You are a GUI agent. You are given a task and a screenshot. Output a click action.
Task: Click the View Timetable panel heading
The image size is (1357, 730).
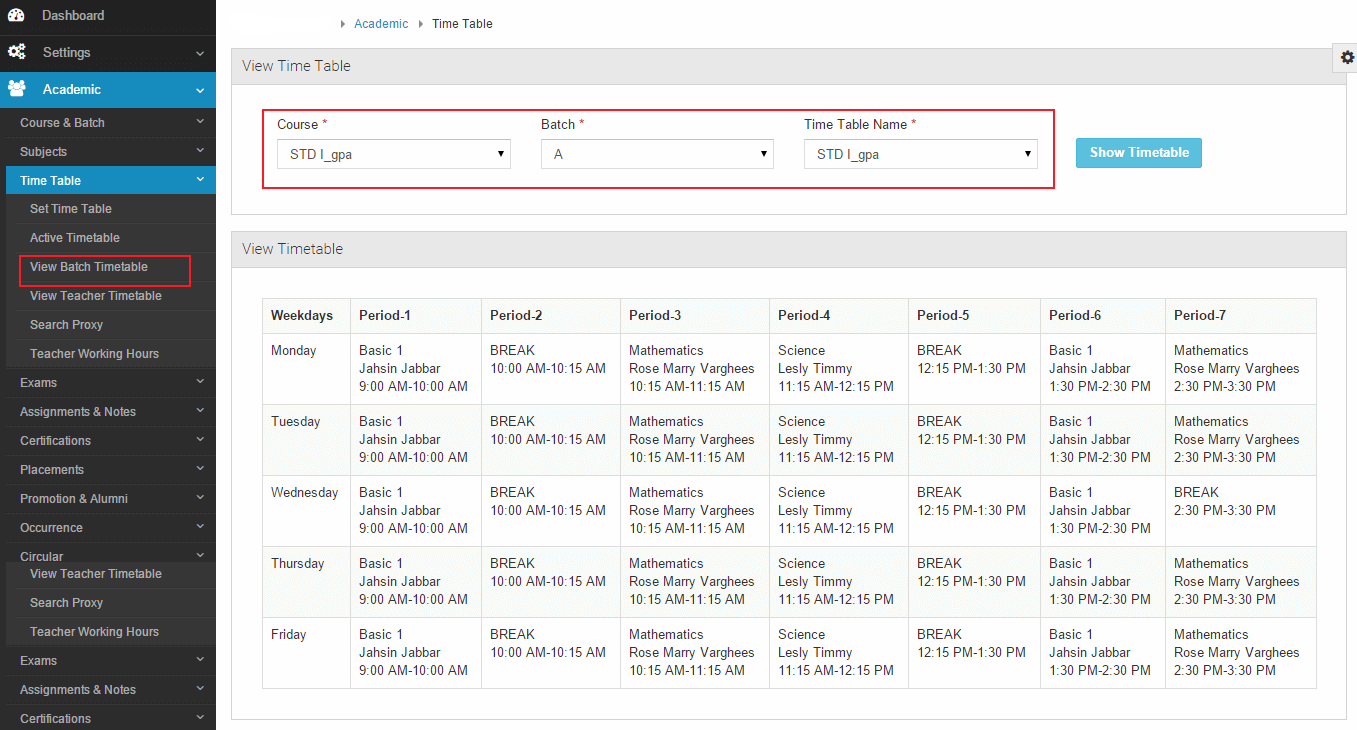coord(292,249)
